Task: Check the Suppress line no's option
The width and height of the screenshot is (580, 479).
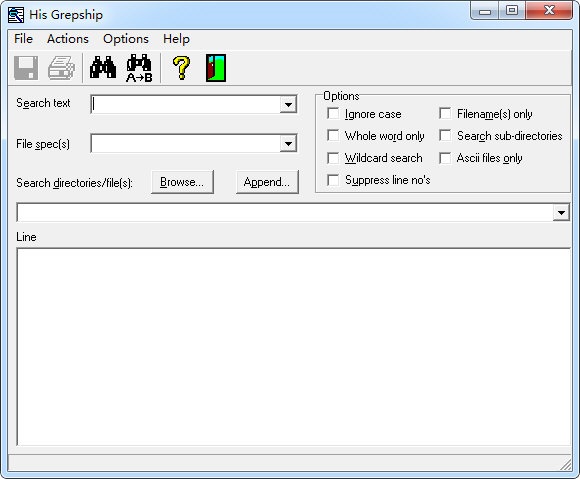Action: 333,180
